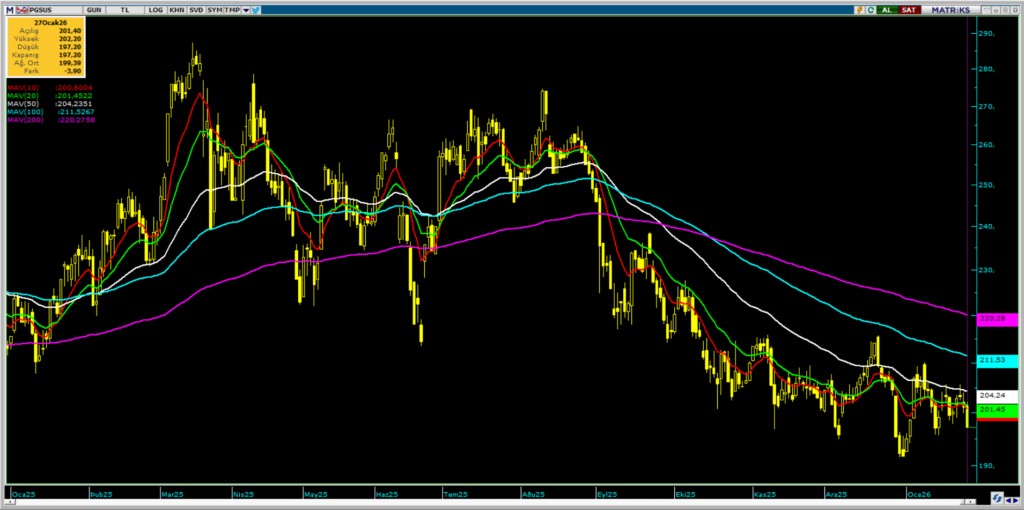
Task: Click the magenta 220.28 price label
Action: [x=996, y=319]
